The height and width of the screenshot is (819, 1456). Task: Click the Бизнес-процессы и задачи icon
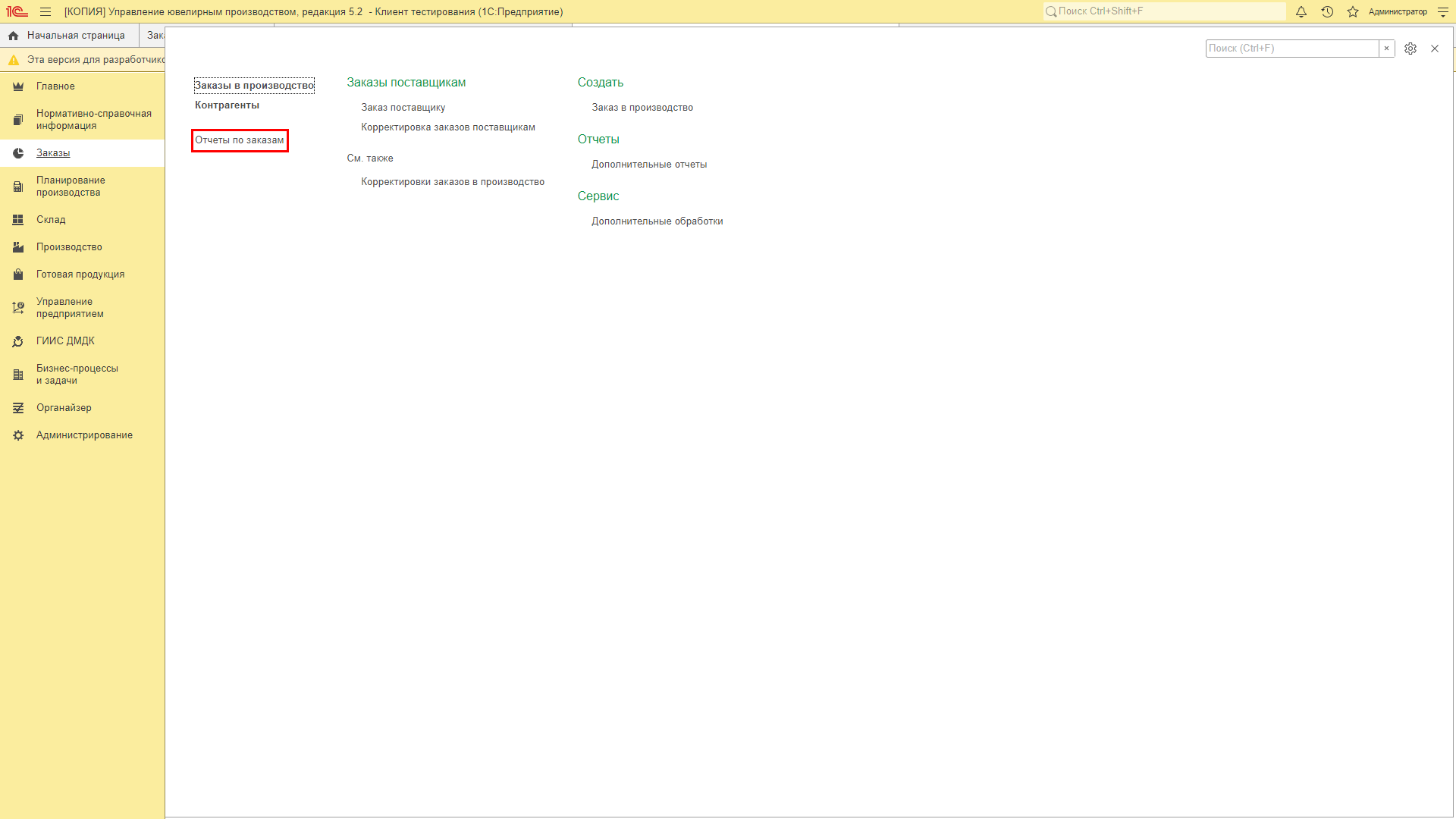18,375
